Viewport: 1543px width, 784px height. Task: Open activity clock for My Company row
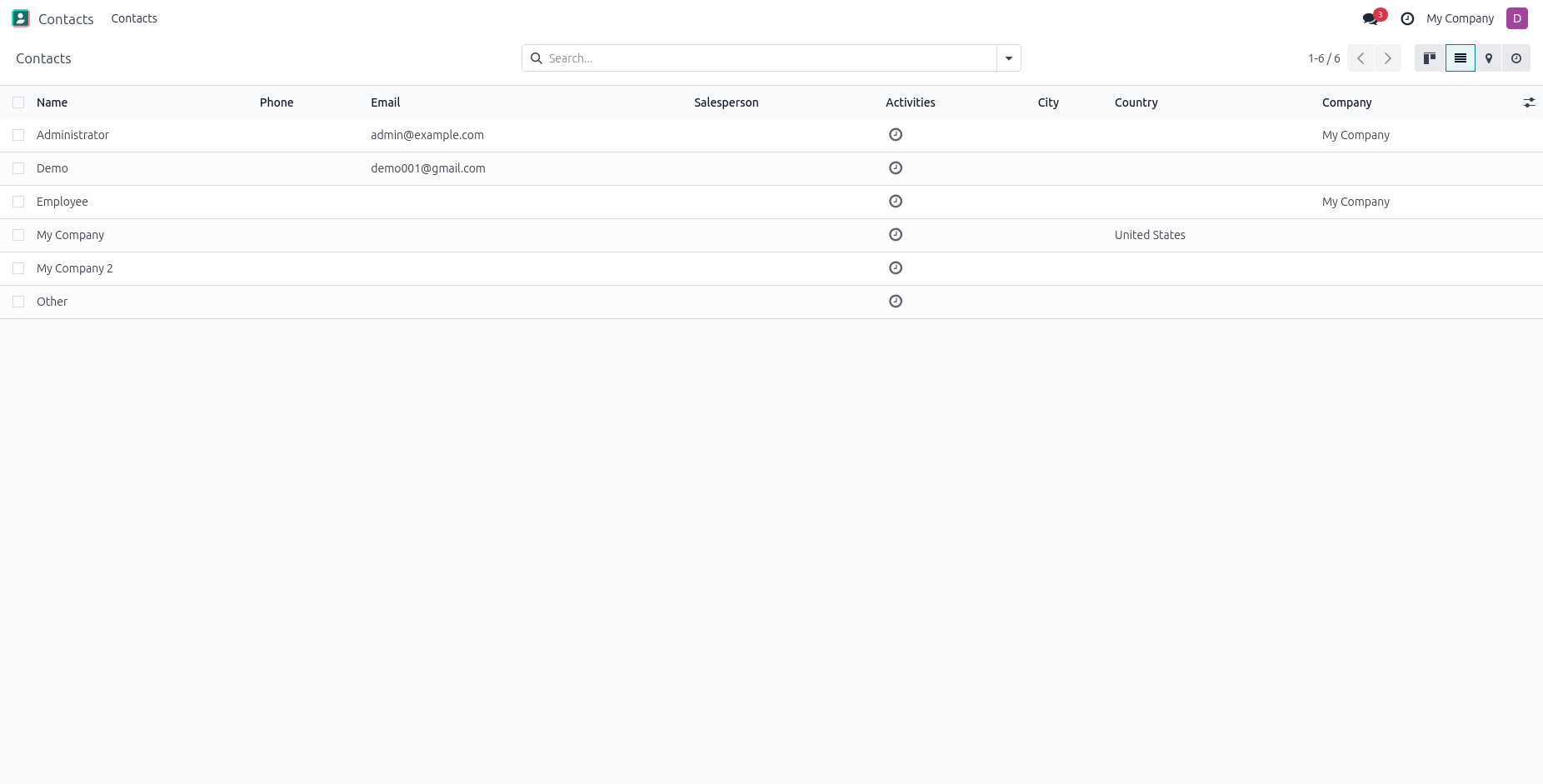[x=896, y=234]
